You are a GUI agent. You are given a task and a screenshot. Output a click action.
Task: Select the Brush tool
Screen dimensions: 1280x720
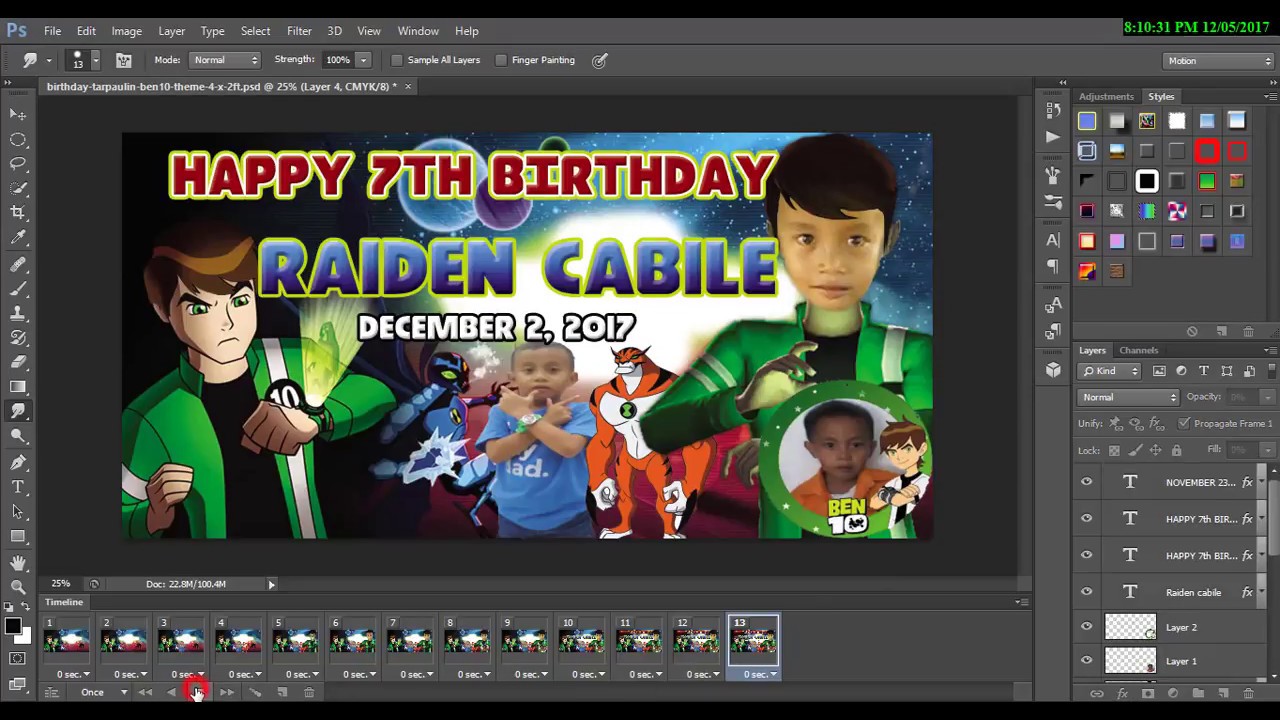(x=18, y=289)
